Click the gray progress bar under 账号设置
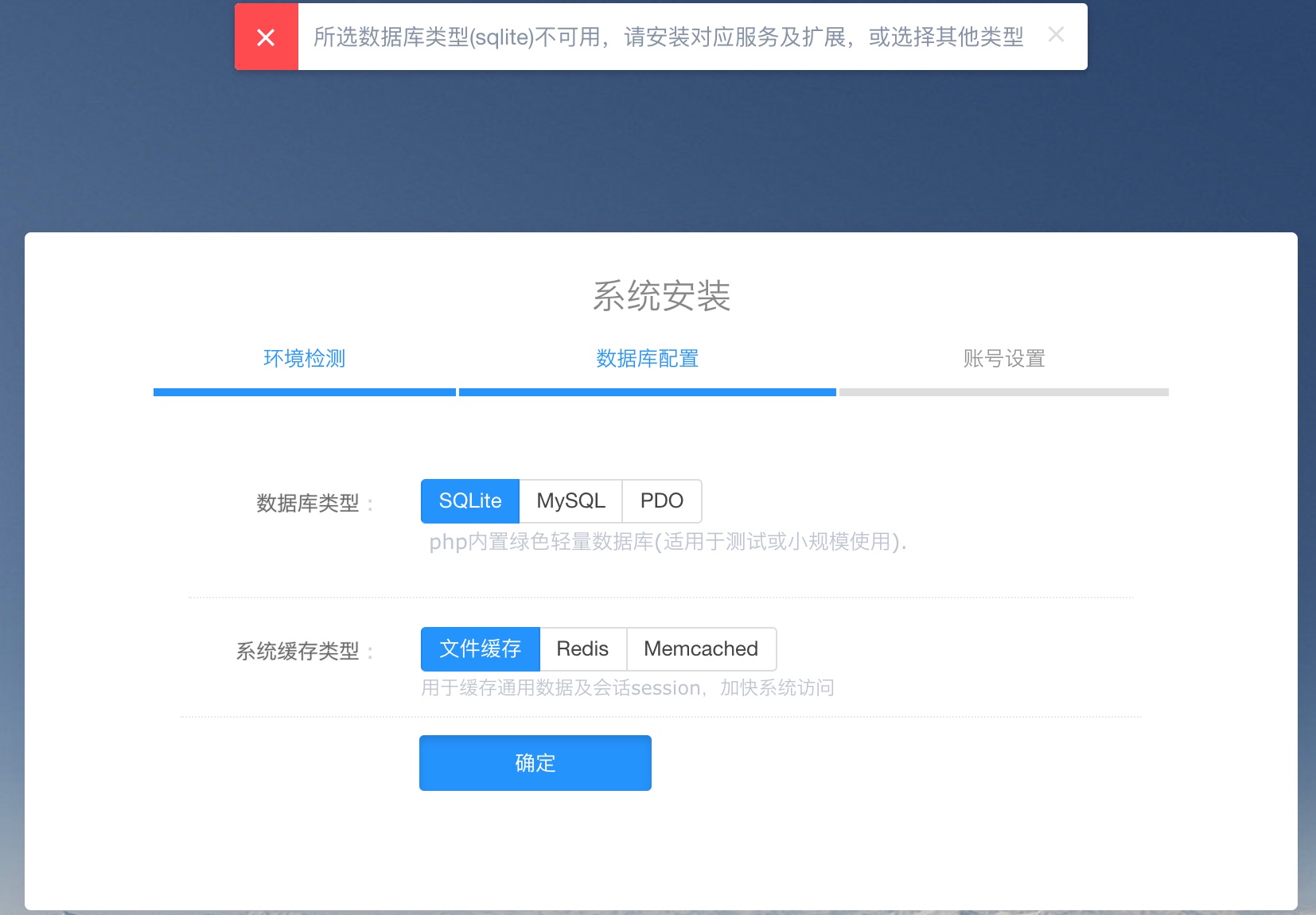This screenshot has height=915, width=1316. coord(1003,392)
